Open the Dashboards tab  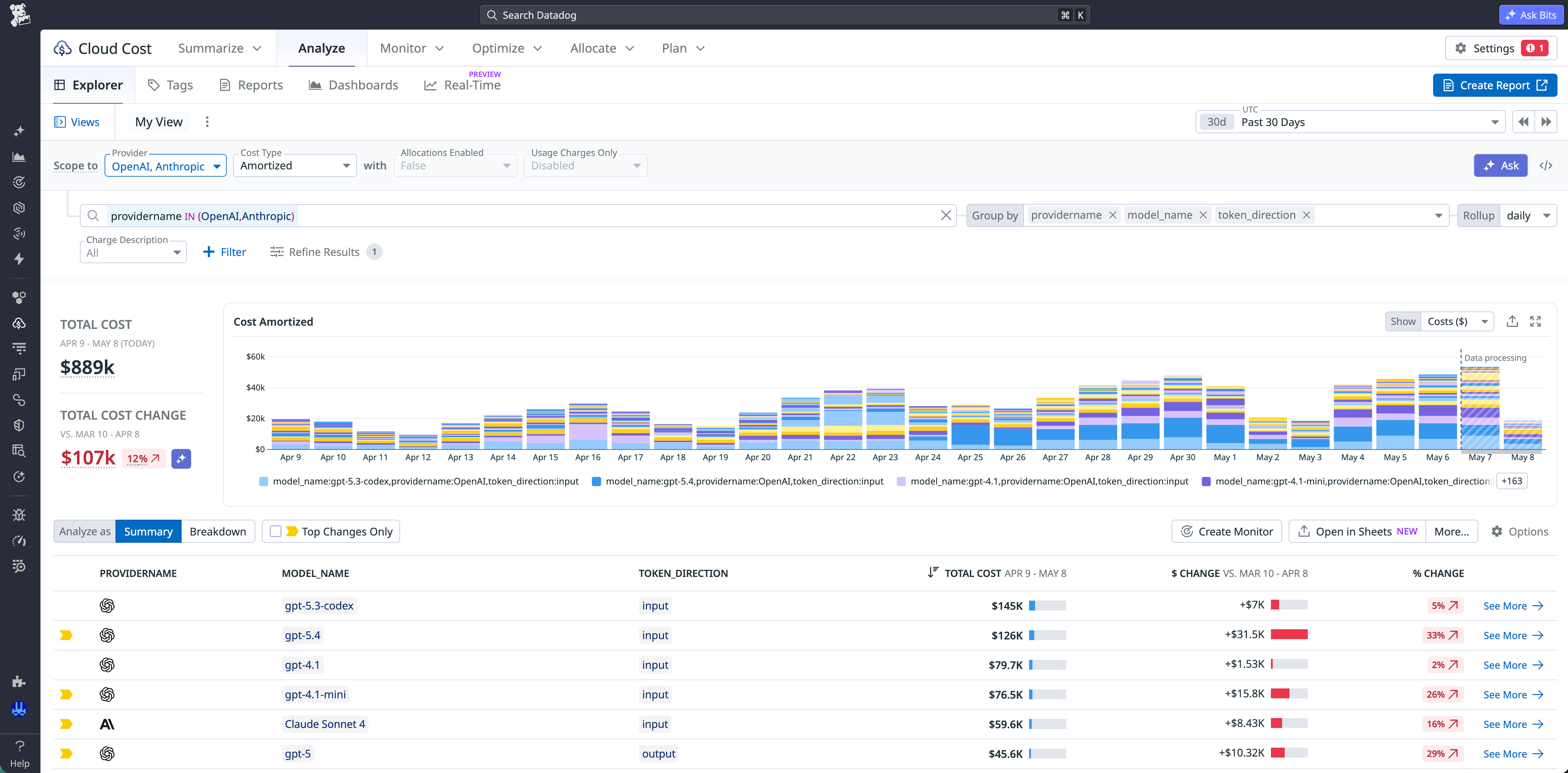[x=354, y=85]
